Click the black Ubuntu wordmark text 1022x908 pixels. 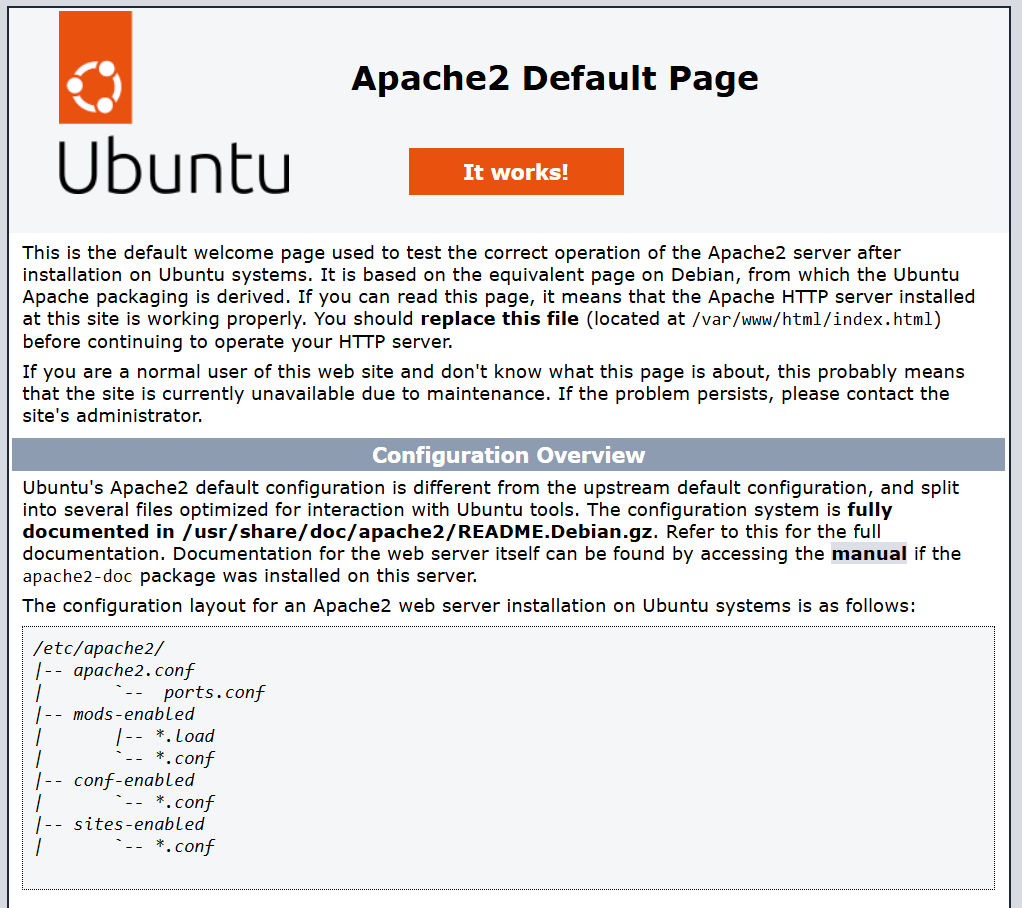(173, 166)
